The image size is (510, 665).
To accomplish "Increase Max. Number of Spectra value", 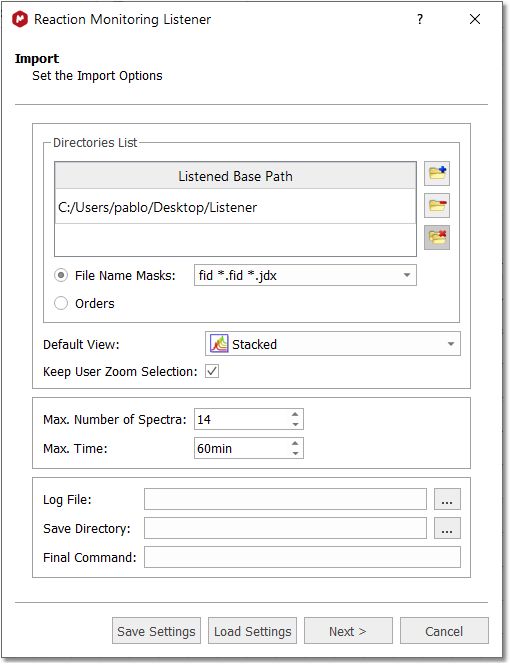I will coord(295,414).
